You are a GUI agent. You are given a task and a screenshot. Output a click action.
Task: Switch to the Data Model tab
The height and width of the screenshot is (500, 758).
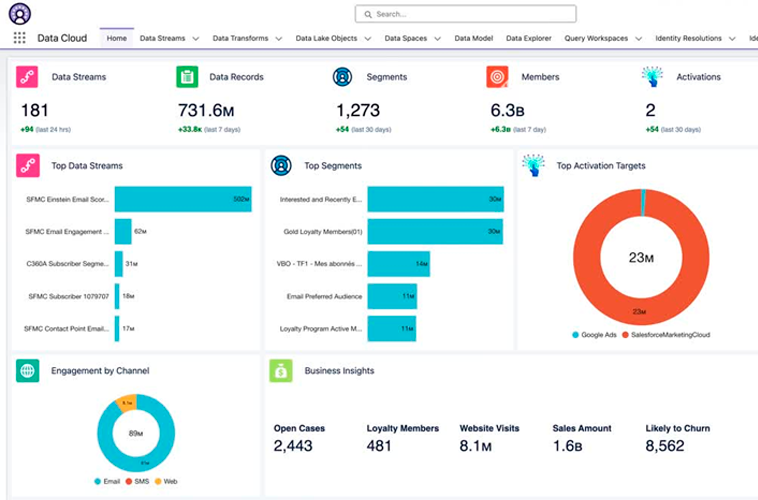[473, 38]
